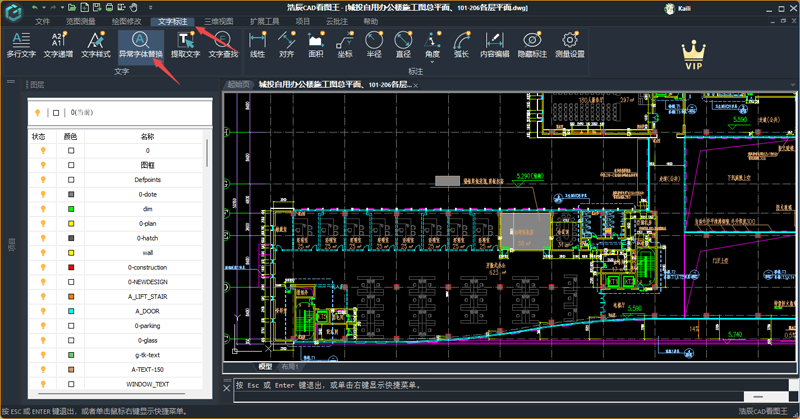Select the 多行文字 multiline text tool
Screen dimensions: 800x419
click(22, 41)
